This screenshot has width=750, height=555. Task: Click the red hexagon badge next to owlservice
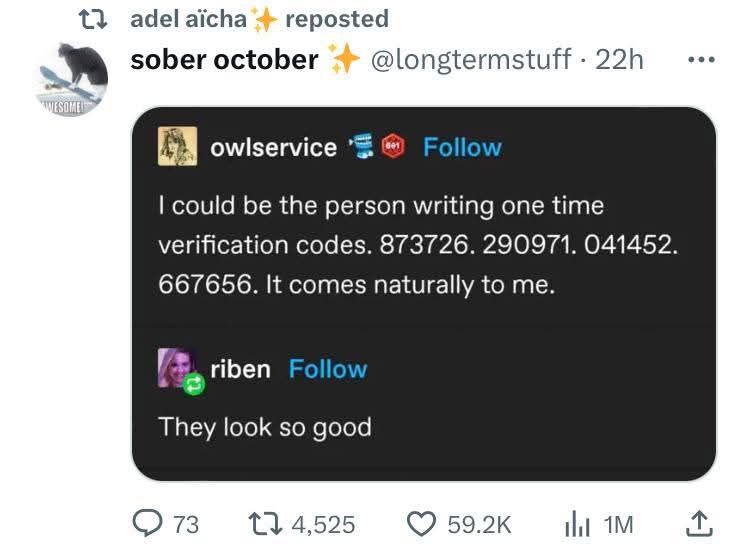coord(393,146)
